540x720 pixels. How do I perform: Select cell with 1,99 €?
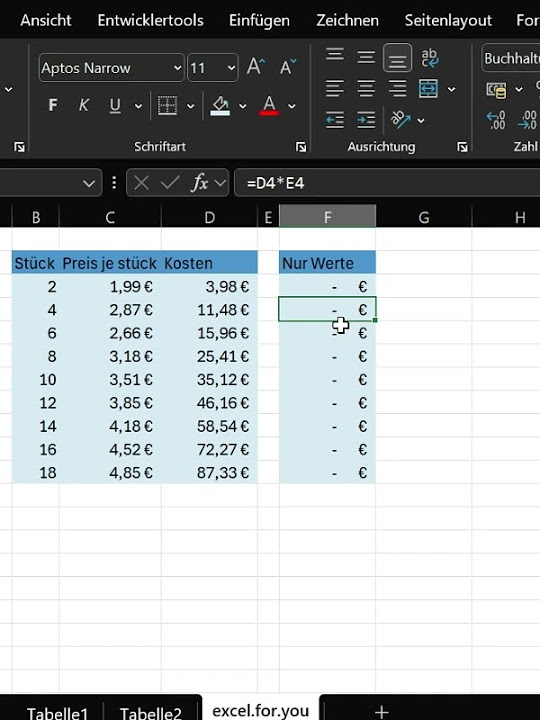[x=110, y=287]
